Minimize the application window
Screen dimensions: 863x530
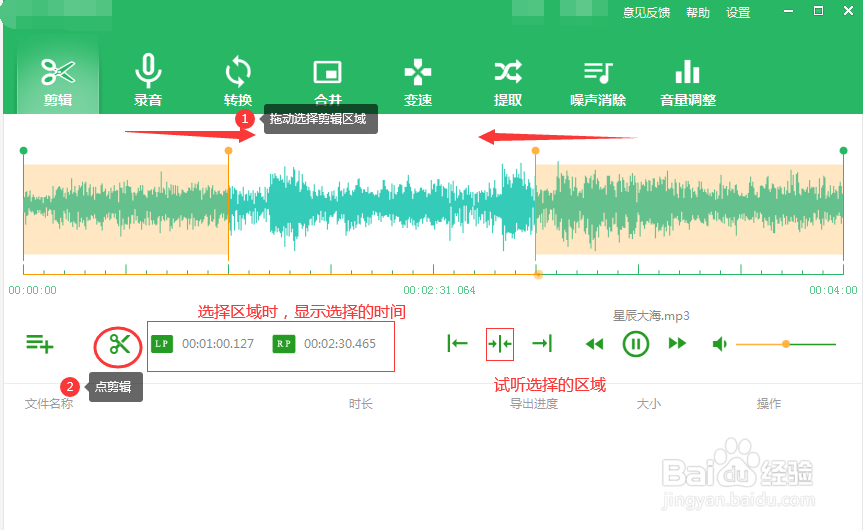(x=788, y=11)
